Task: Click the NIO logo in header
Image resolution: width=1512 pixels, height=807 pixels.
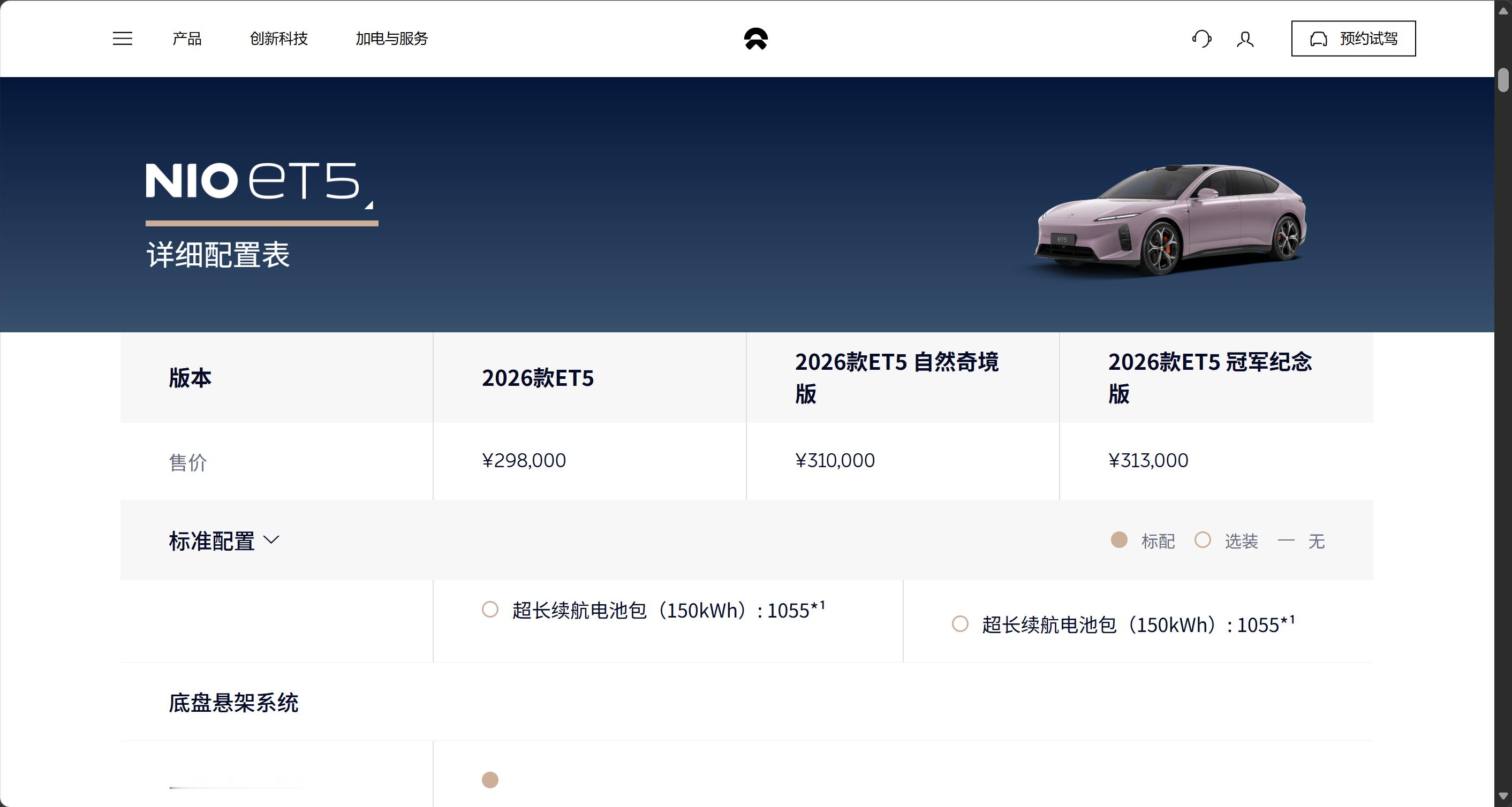Action: 755,39
